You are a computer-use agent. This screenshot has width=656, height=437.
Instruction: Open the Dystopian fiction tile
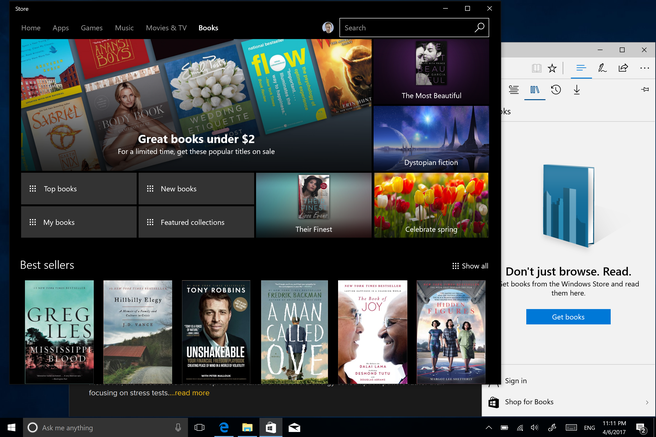pos(431,138)
